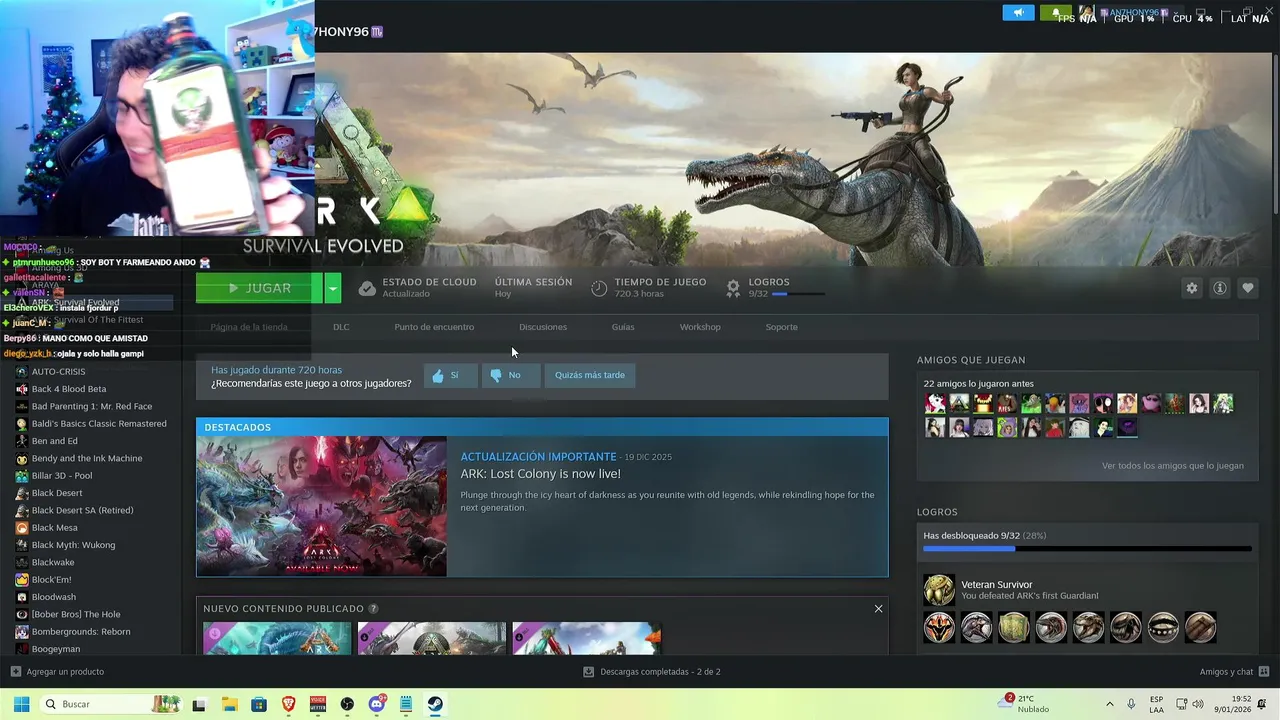Open ARK: Lost Colony featured news image
Viewport: 1280px width, 720px height.
322,506
